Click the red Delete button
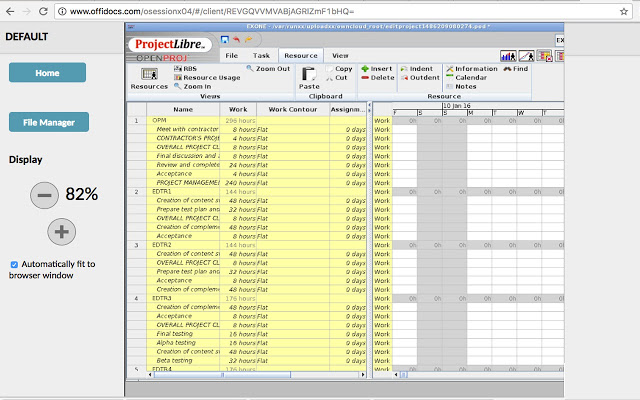 pos(378,78)
